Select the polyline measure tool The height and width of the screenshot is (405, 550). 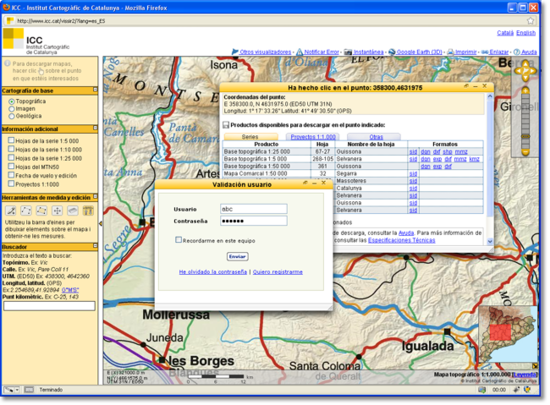coord(26,210)
